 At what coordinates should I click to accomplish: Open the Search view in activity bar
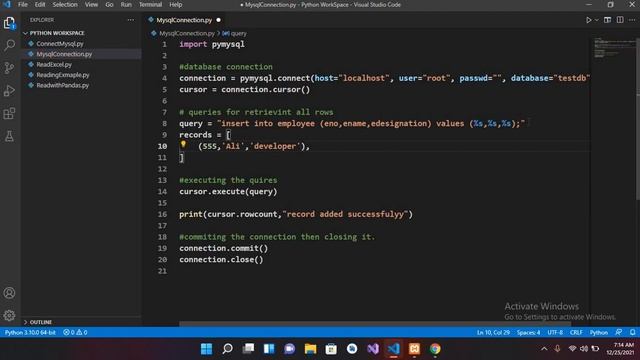[9, 45]
